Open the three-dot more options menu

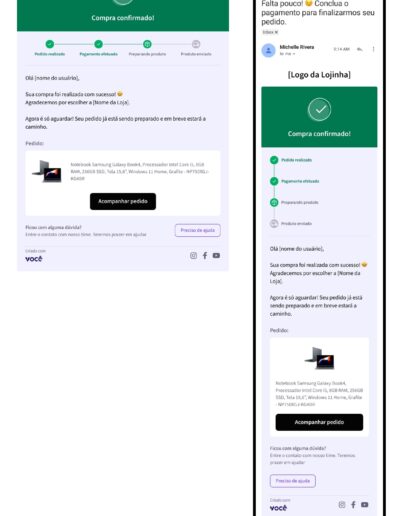(373, 49)
